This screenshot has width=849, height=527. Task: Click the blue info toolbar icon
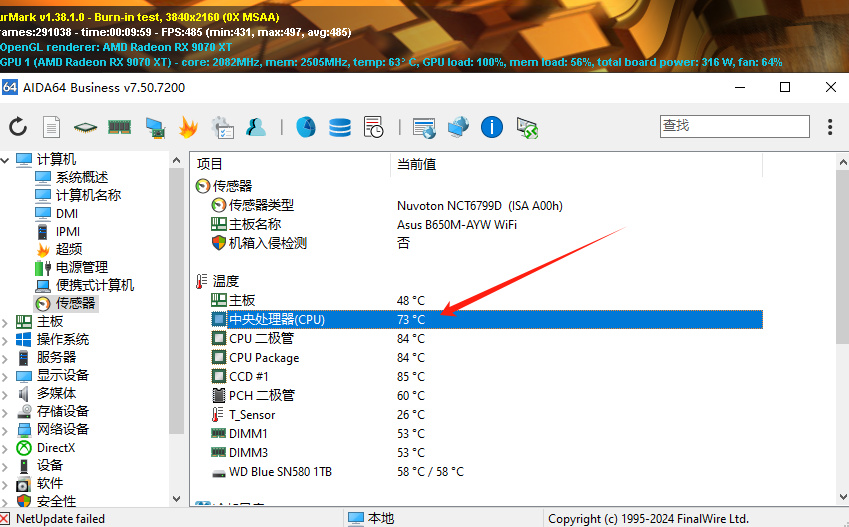(x=492, y=127)
